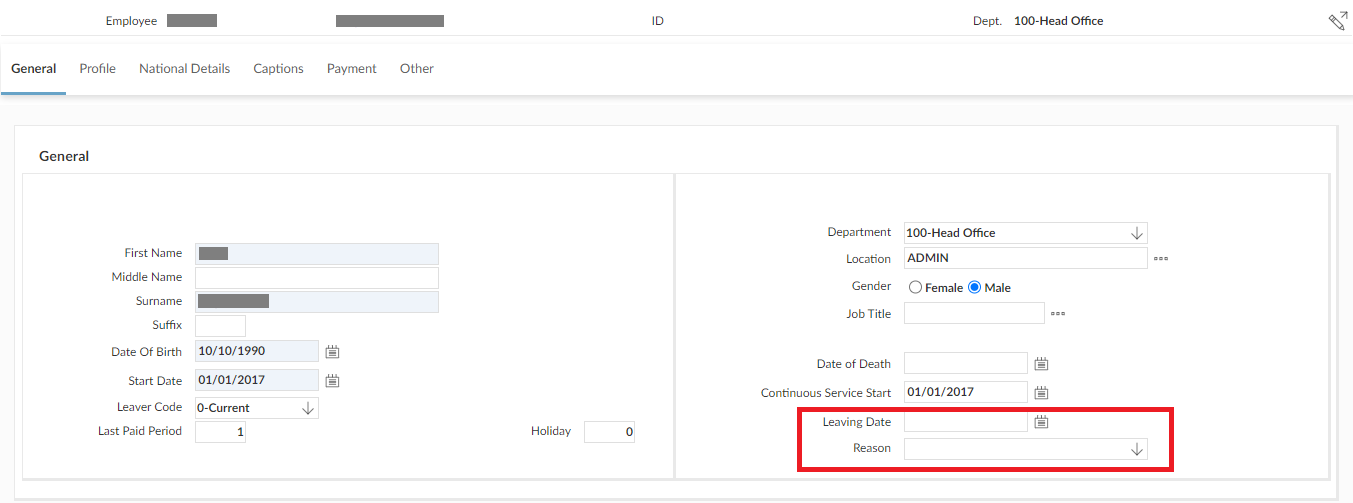The width and height of the screenshot is (1353, 503).
Task: Switch to the Profile tab
Action: (x=98, y=69)
